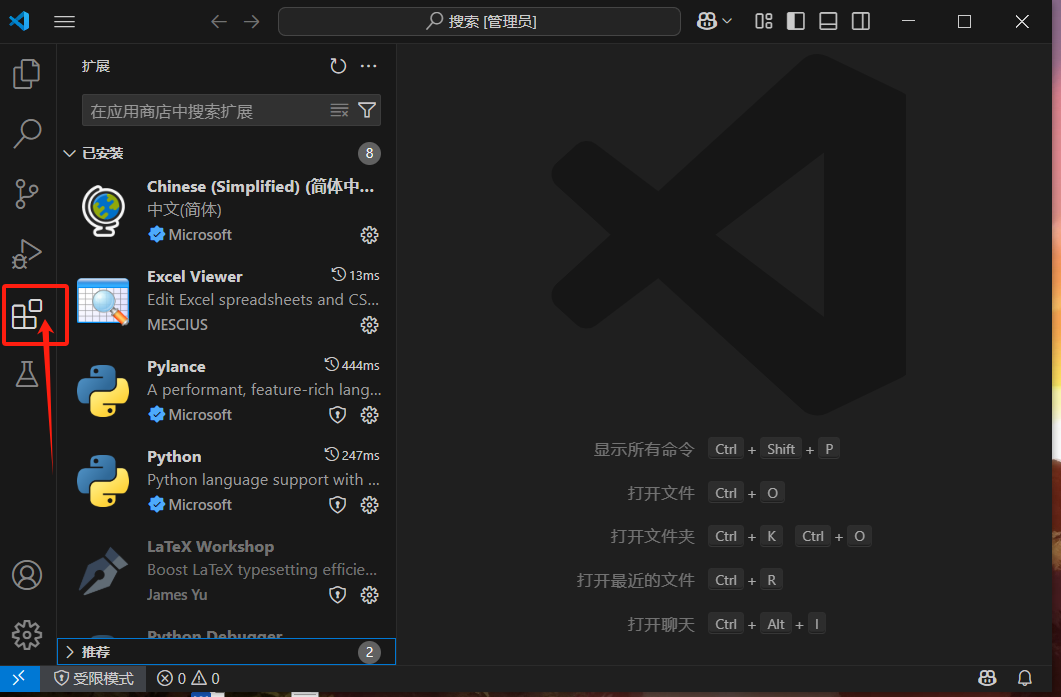Viewport: 1061px width, 697px height.
Task: Open the Accounts menu icon
Action: click(27, 575)
